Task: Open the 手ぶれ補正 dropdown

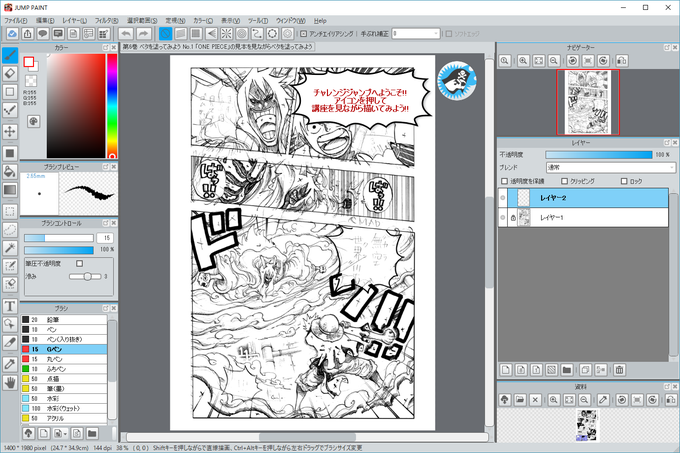Action: (x=416, y=33)
